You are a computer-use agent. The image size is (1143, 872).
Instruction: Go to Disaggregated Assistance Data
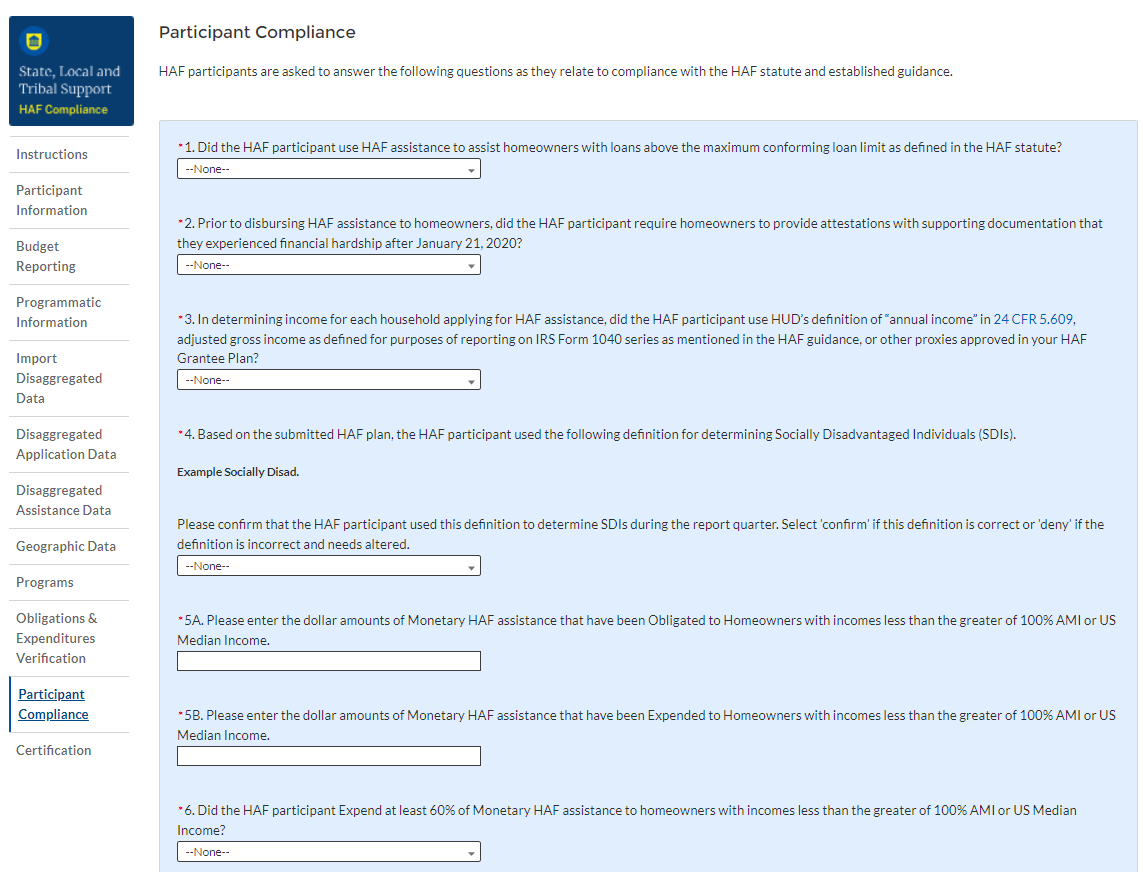click(x=63, y=500)
